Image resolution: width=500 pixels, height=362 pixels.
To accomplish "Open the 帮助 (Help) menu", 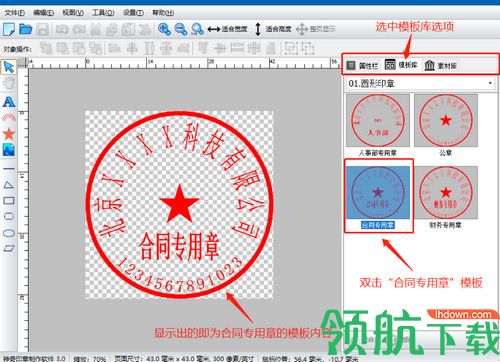I will [x=163, y=13].
